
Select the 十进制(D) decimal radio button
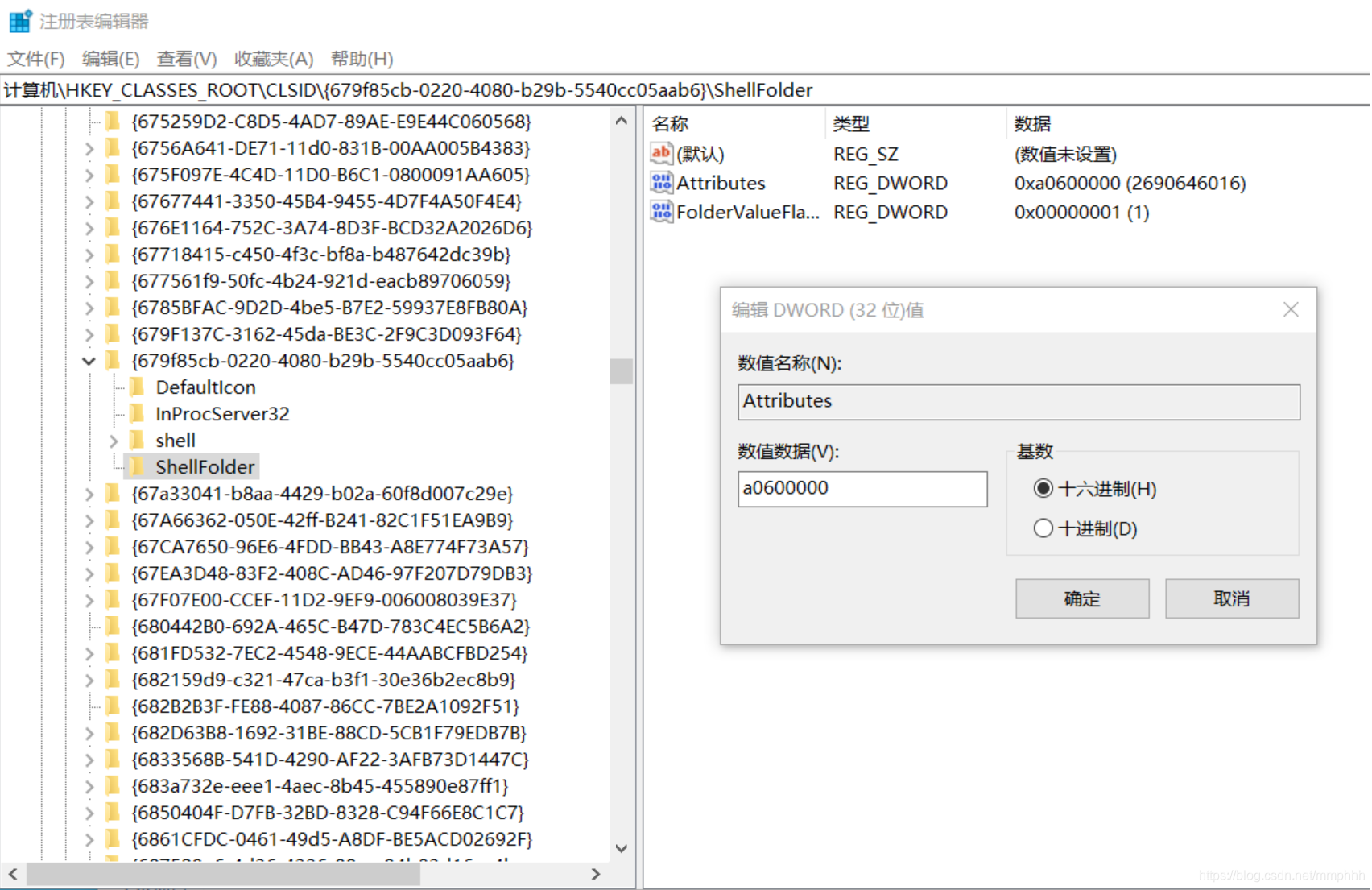pos(1043,528)
